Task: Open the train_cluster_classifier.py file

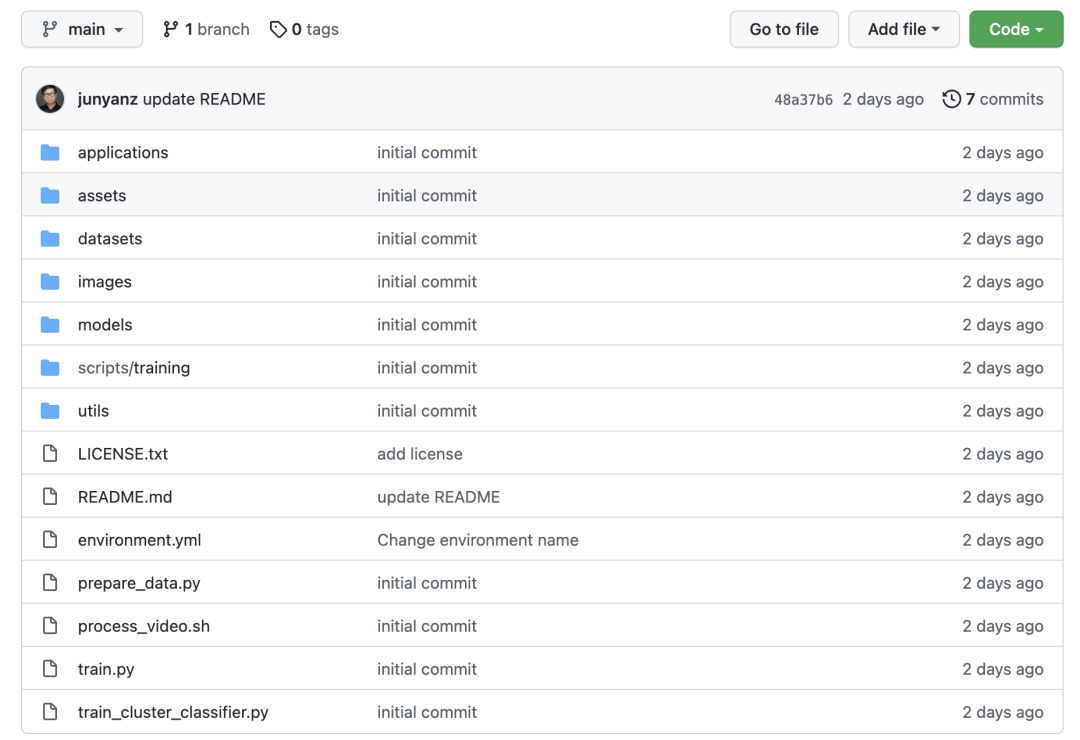Action: [x=173, y=712]
